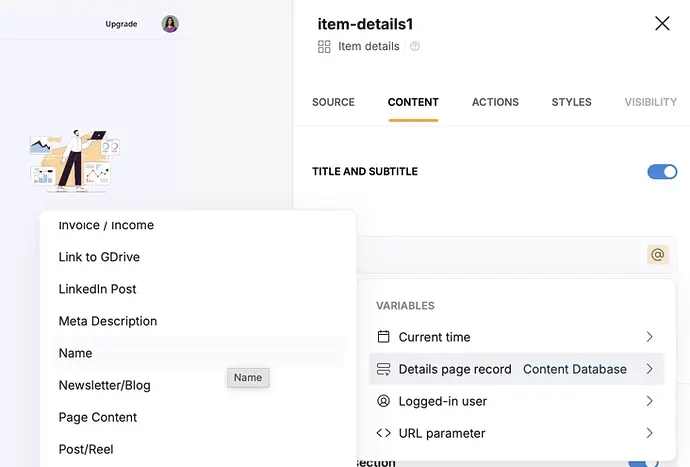690x467 pixels.
Task: Click the Logged-in user person icon
Action: [x=383, y=401]
